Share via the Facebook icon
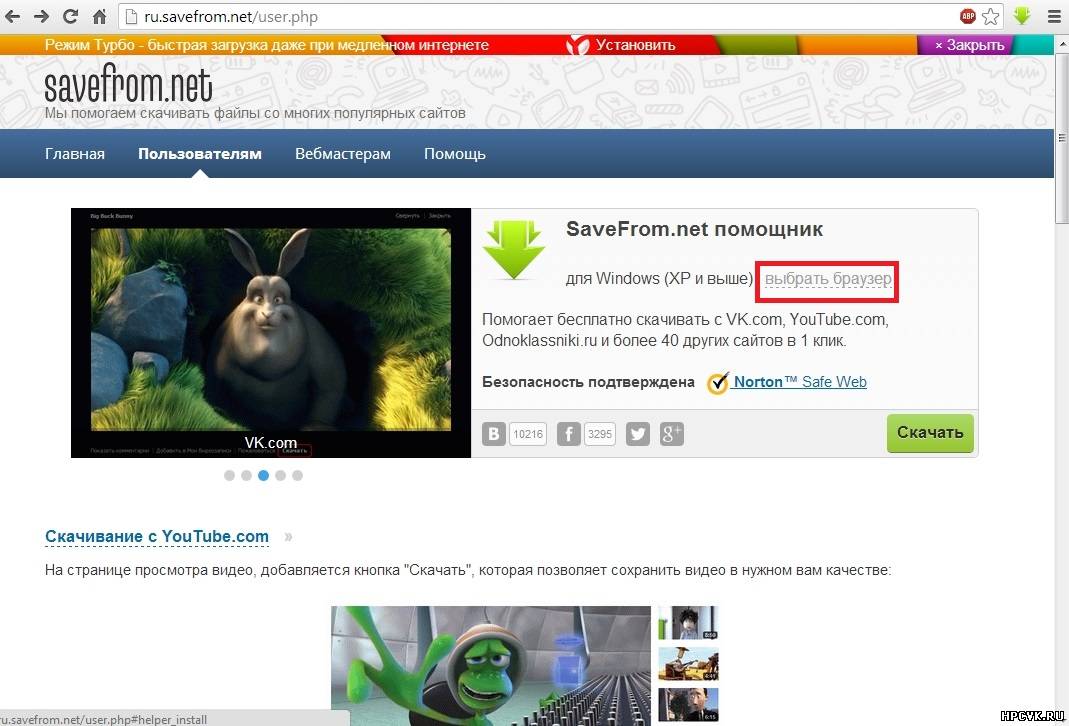This screenshot has width=1069, height=726. 568,434
